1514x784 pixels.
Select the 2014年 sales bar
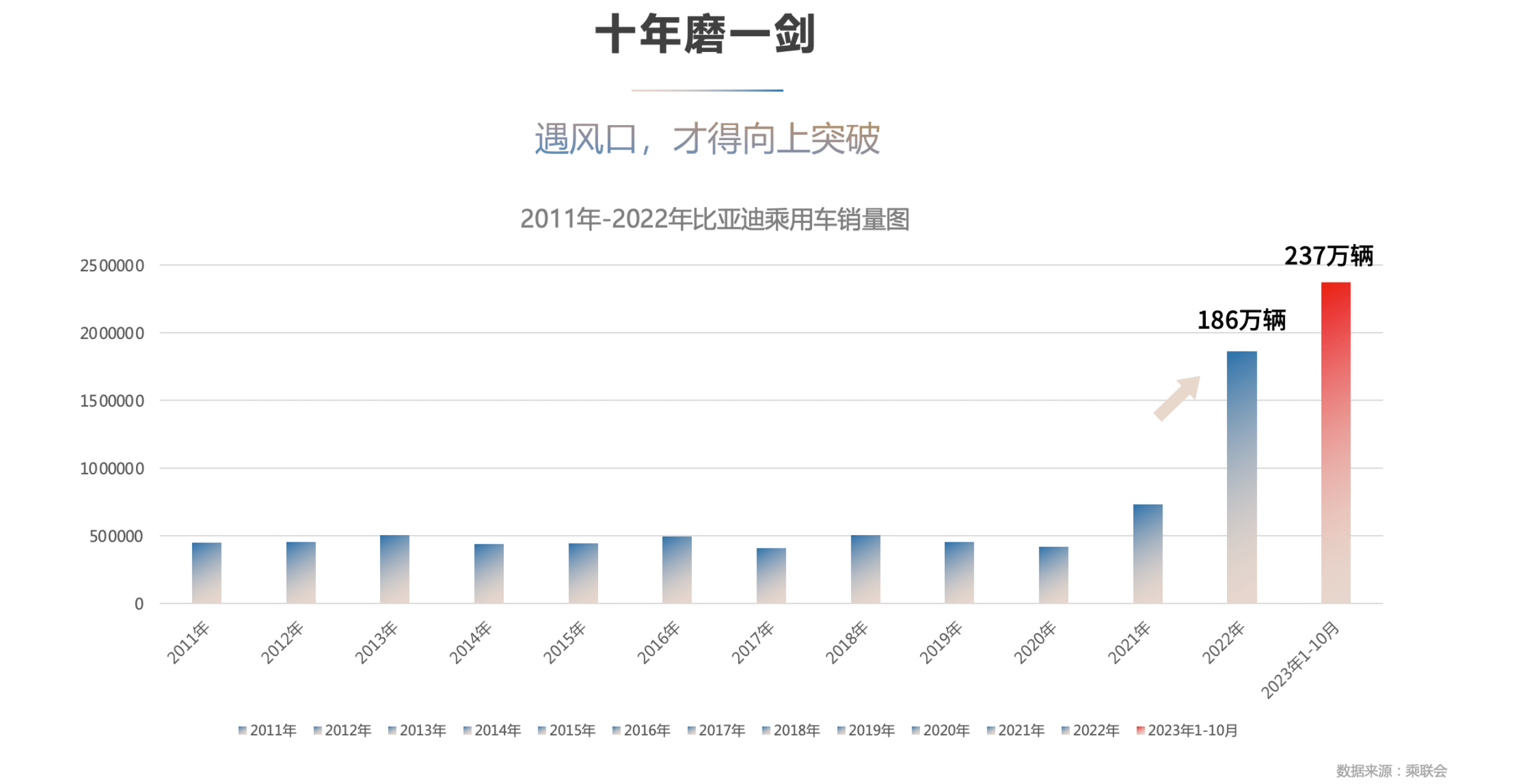click(x=489, y=573)
